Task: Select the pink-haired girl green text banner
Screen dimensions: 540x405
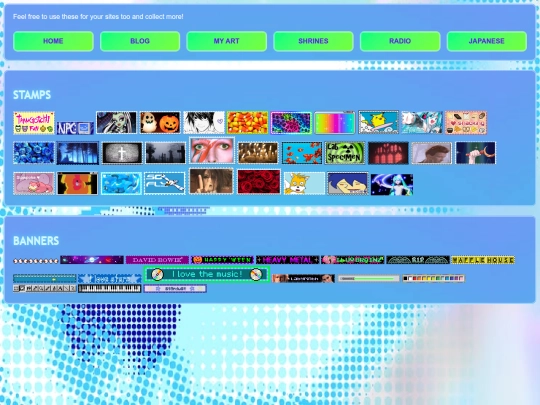Action: [x=353, y=260]
